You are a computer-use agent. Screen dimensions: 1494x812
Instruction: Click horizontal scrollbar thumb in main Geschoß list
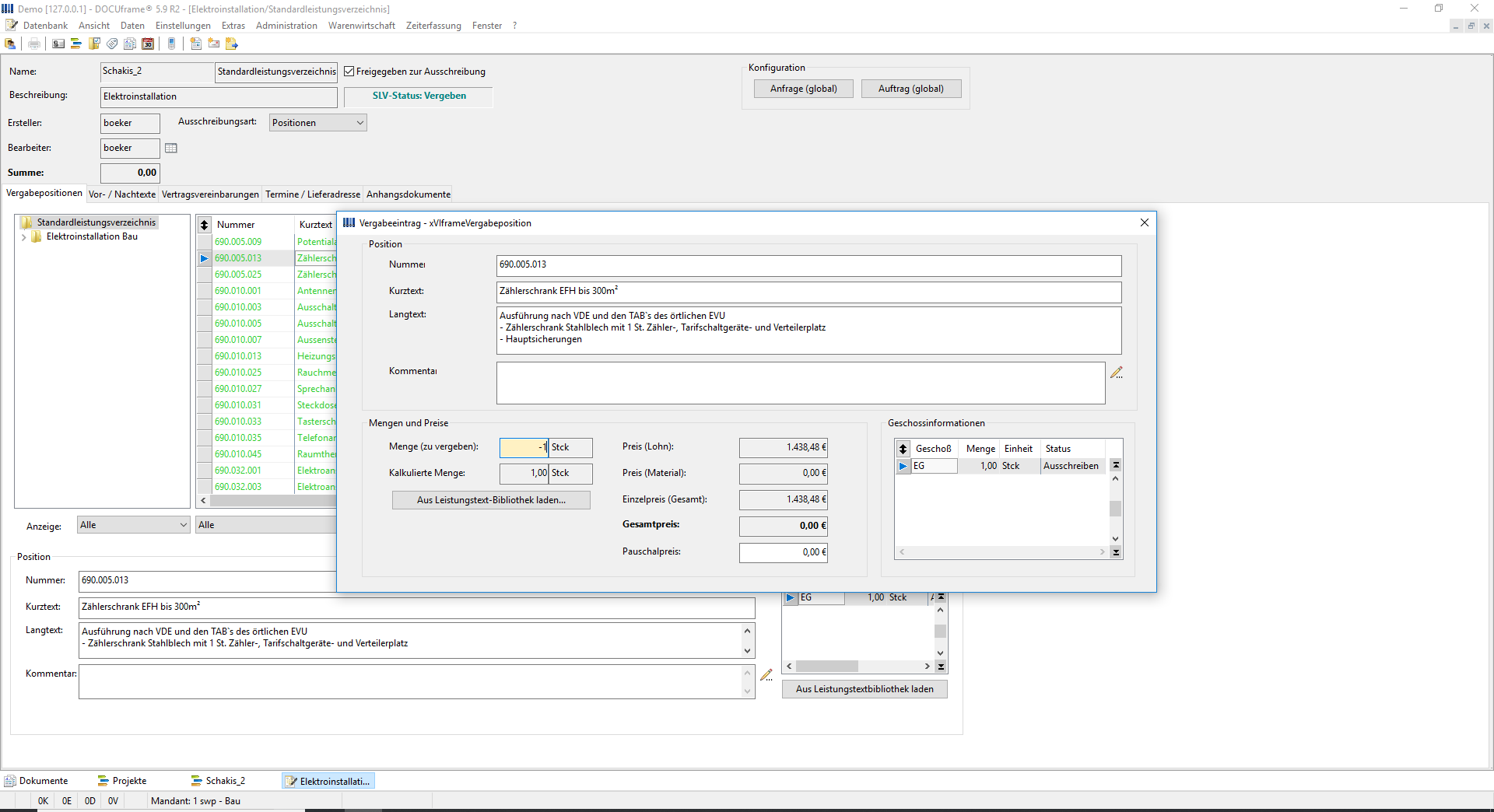pos(827,667)
